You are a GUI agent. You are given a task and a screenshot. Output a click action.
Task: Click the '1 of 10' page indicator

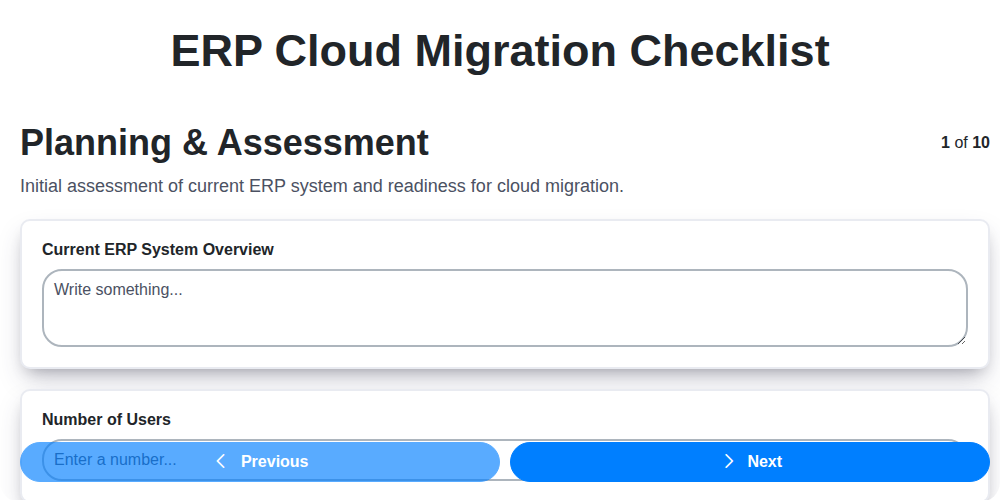pyautogui.click(x=964, y=142)
